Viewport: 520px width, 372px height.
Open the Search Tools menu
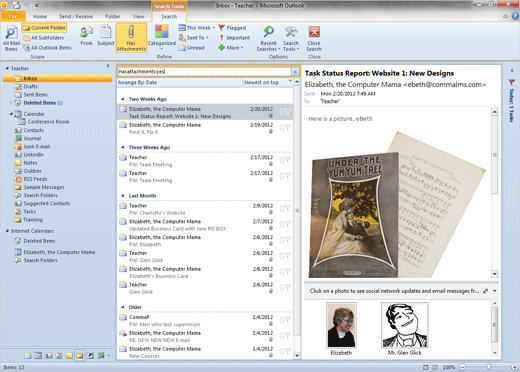pos(291,39)
